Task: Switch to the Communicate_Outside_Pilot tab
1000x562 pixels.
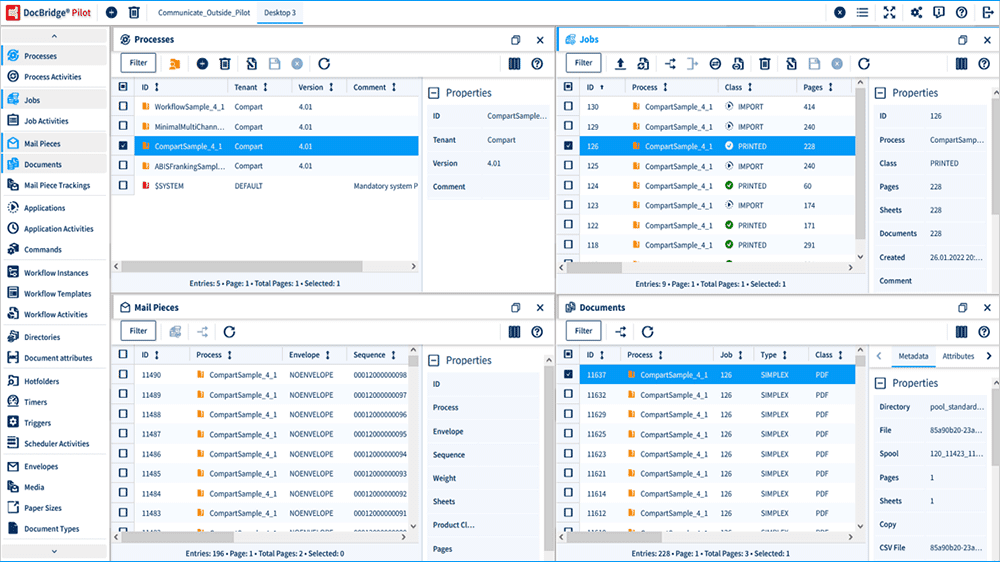Action: (205, 13)
